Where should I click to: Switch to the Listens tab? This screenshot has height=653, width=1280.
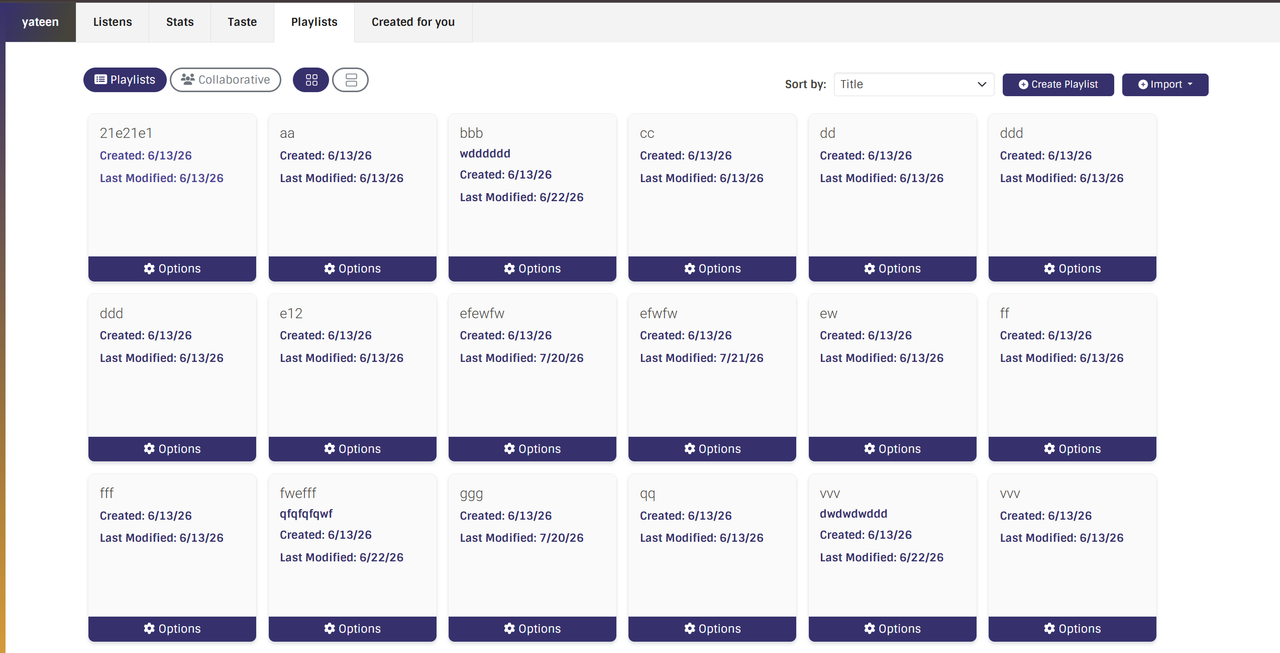[x=112, y=22]
